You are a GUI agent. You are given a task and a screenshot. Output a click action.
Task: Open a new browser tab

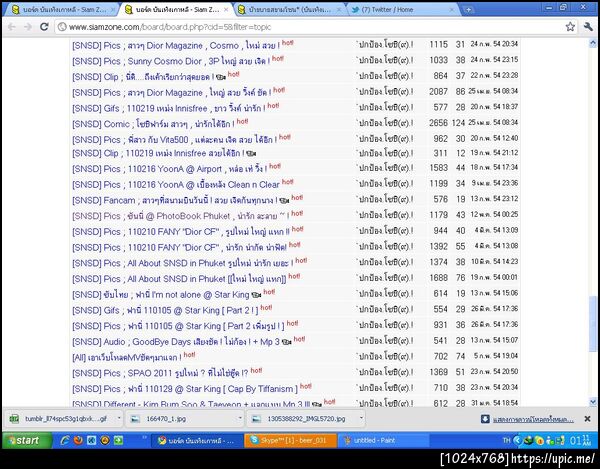coord(468,10)
